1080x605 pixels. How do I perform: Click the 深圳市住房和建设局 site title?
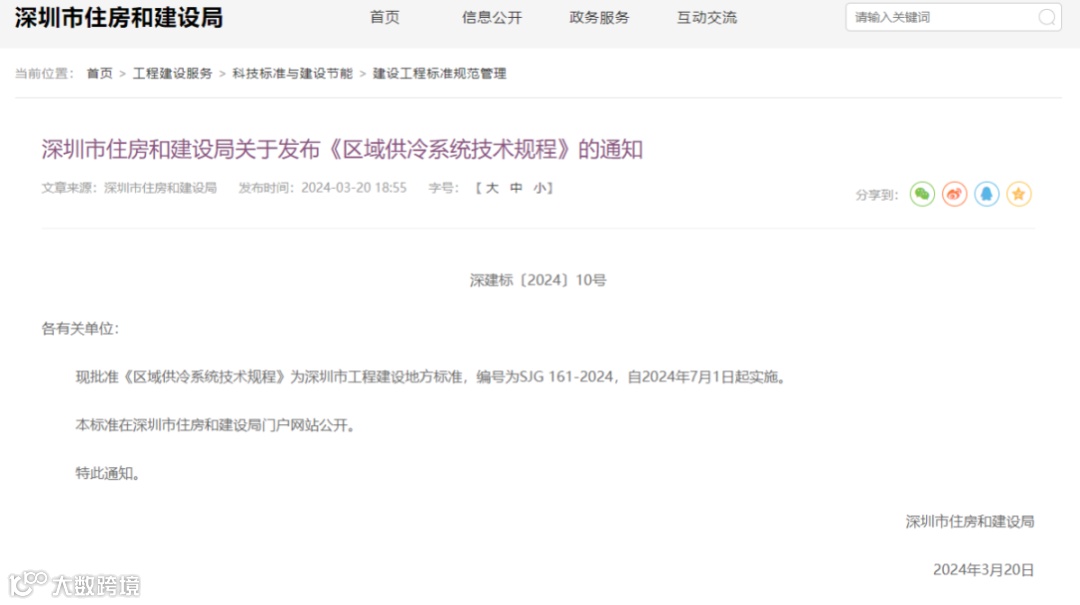tap(119, 17)
